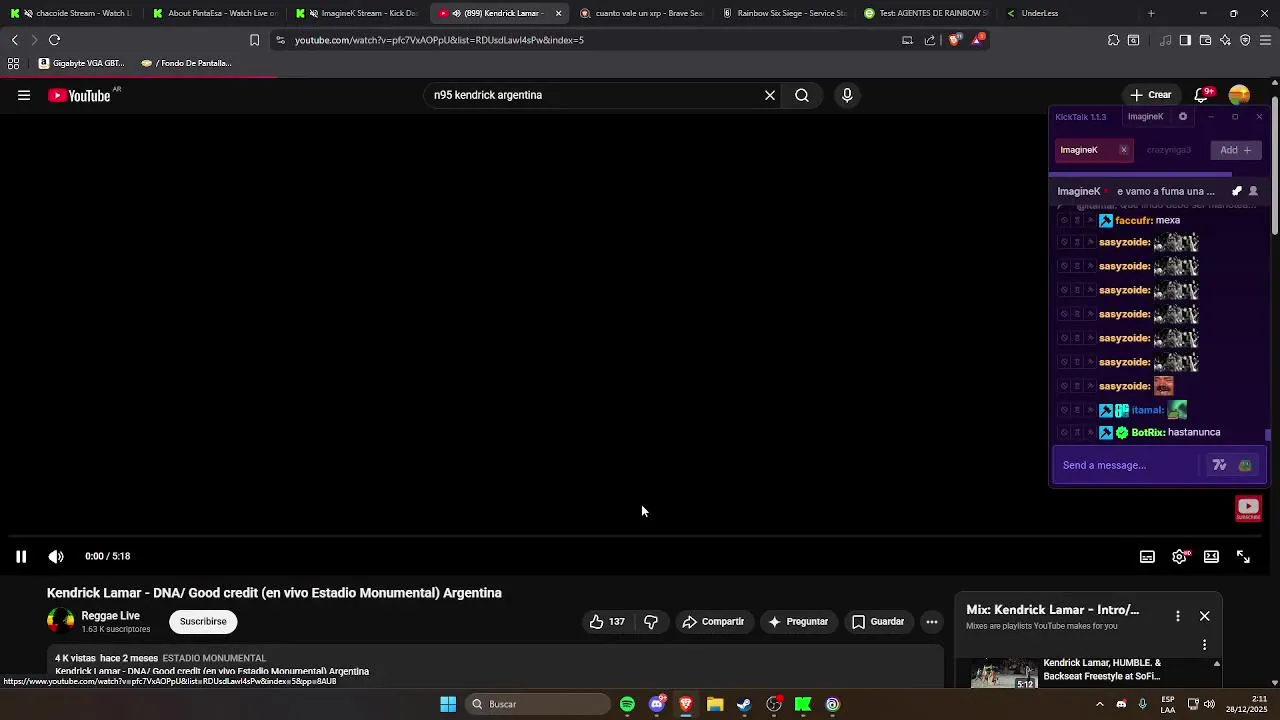This screenshot has height=720, width=1280.
Task: Open Brave Rewards triangle icon
Action: click(x=977, y=40)
